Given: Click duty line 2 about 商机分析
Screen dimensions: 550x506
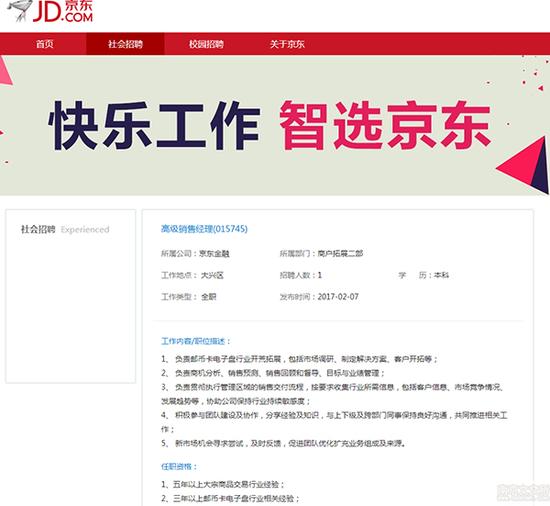Looking at the screenshot, I should (273, 373).
